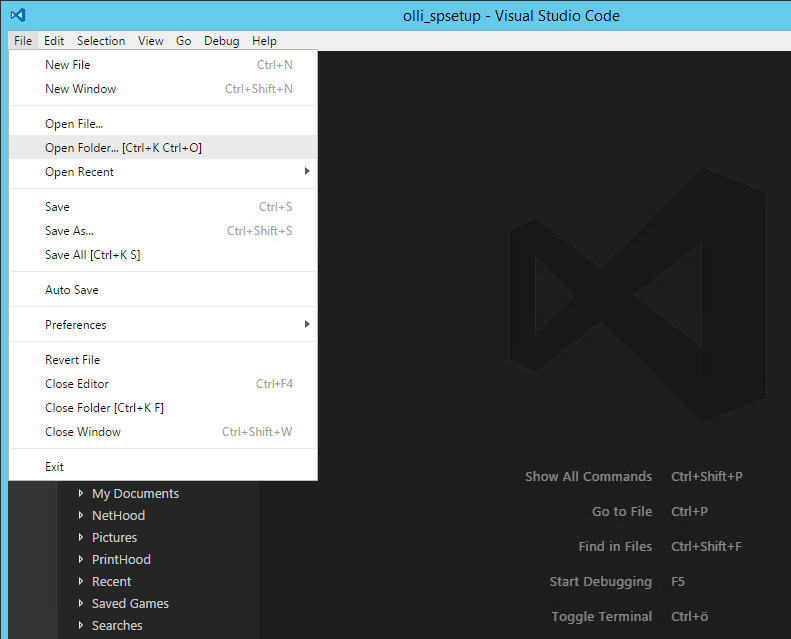Open the File menu
Viewport: 791px width, 639px height.
click(x=23, y=41)
